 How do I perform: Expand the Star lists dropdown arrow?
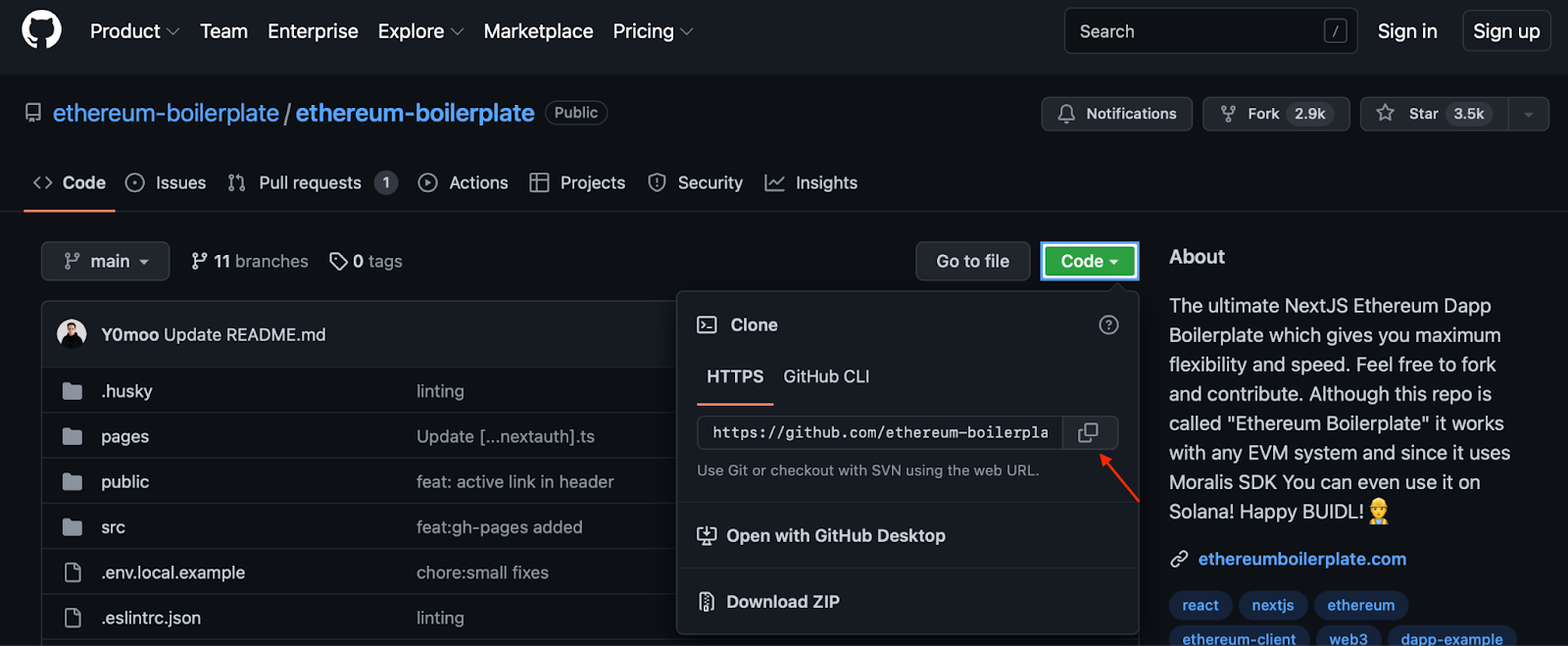pyautogui.click(x=1528, y=114)
